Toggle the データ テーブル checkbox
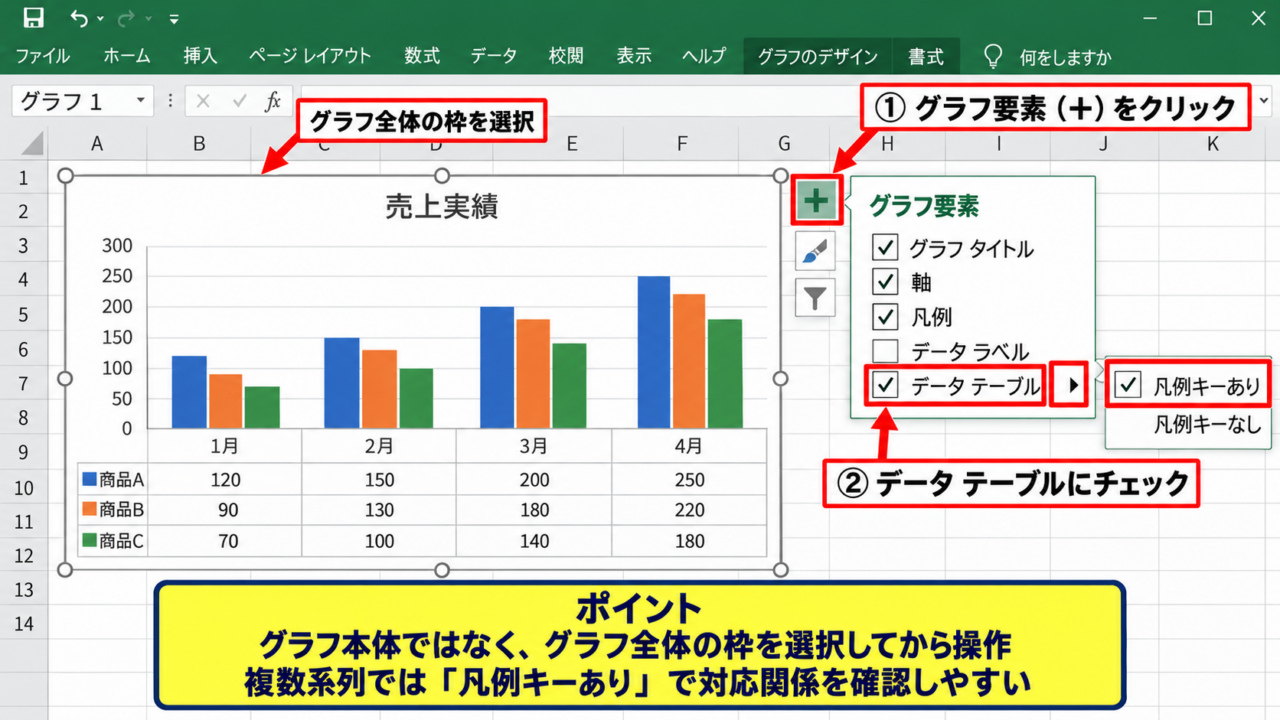1280x720 pixels. (x=885, y=387)
